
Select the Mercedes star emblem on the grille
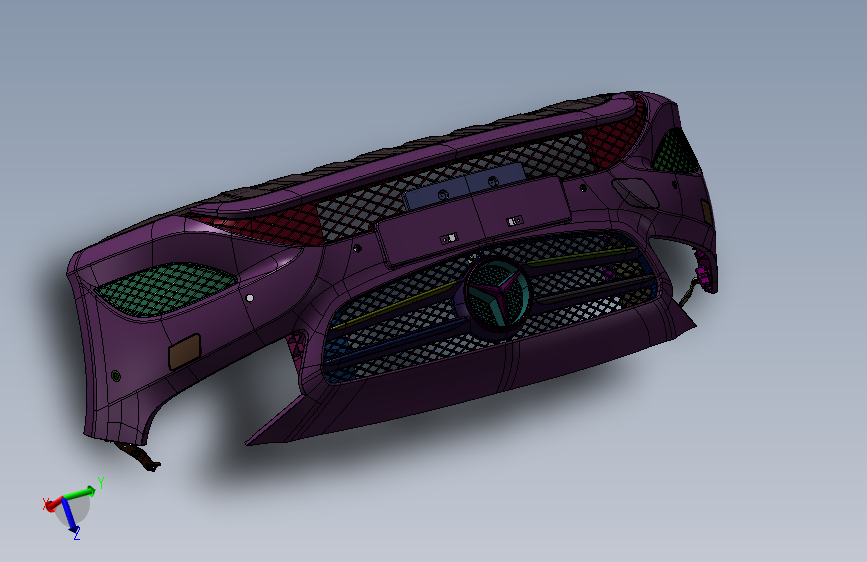497,295
